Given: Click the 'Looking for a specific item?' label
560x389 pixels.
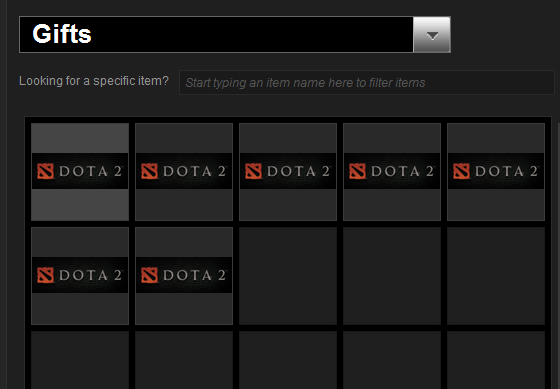Looking at the screenshot, I should pyautogui.click(x=94, y=81).
